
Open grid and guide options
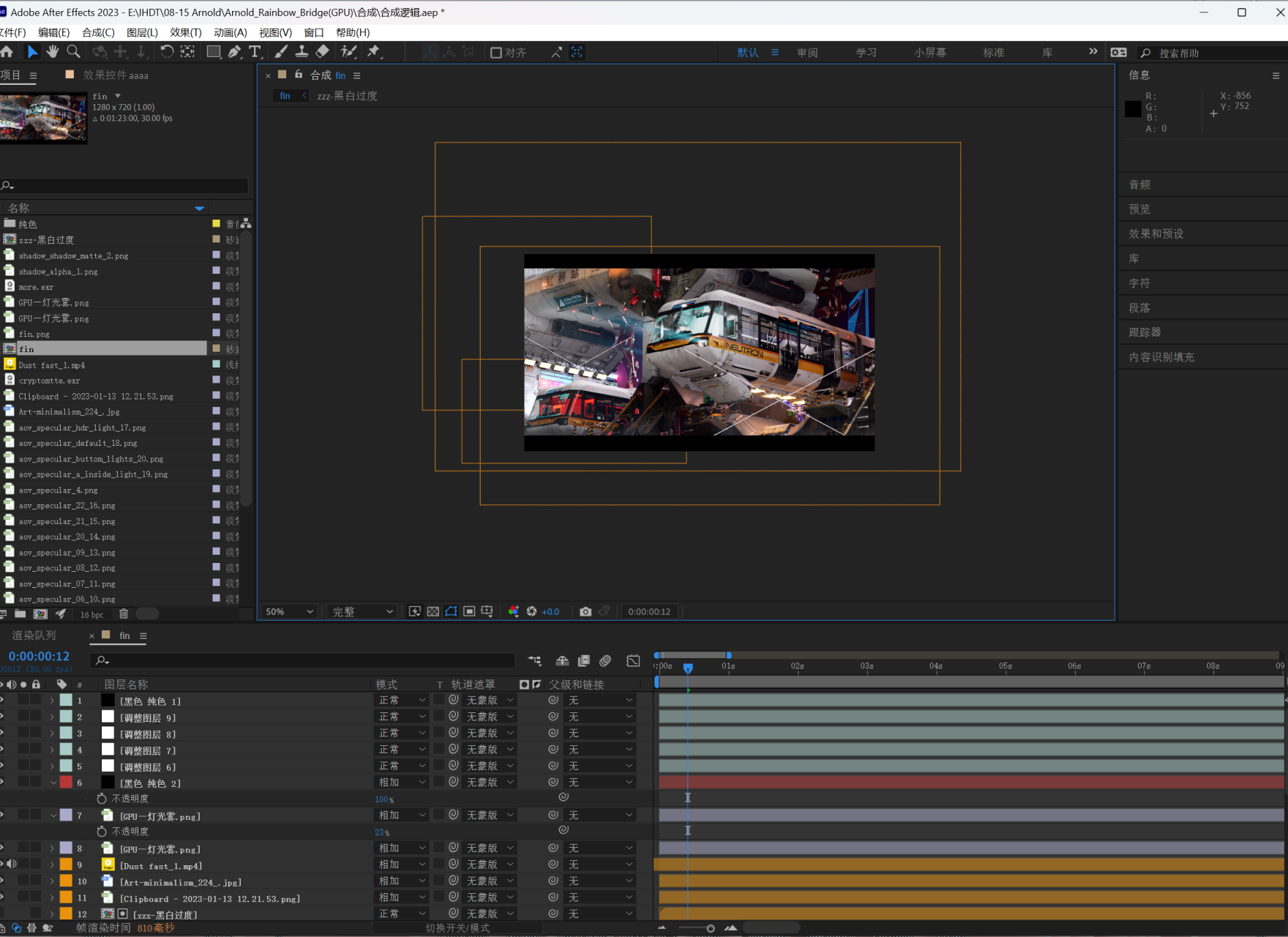point(487,612)
